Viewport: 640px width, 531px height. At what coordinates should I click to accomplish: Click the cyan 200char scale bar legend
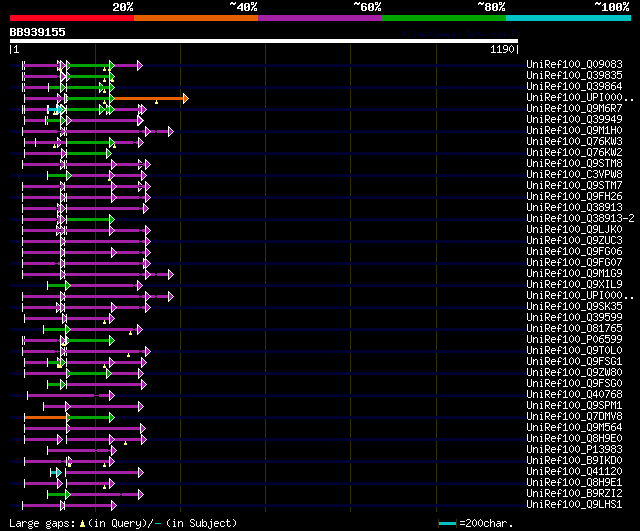pyautogui.click(x=447, y=523)
